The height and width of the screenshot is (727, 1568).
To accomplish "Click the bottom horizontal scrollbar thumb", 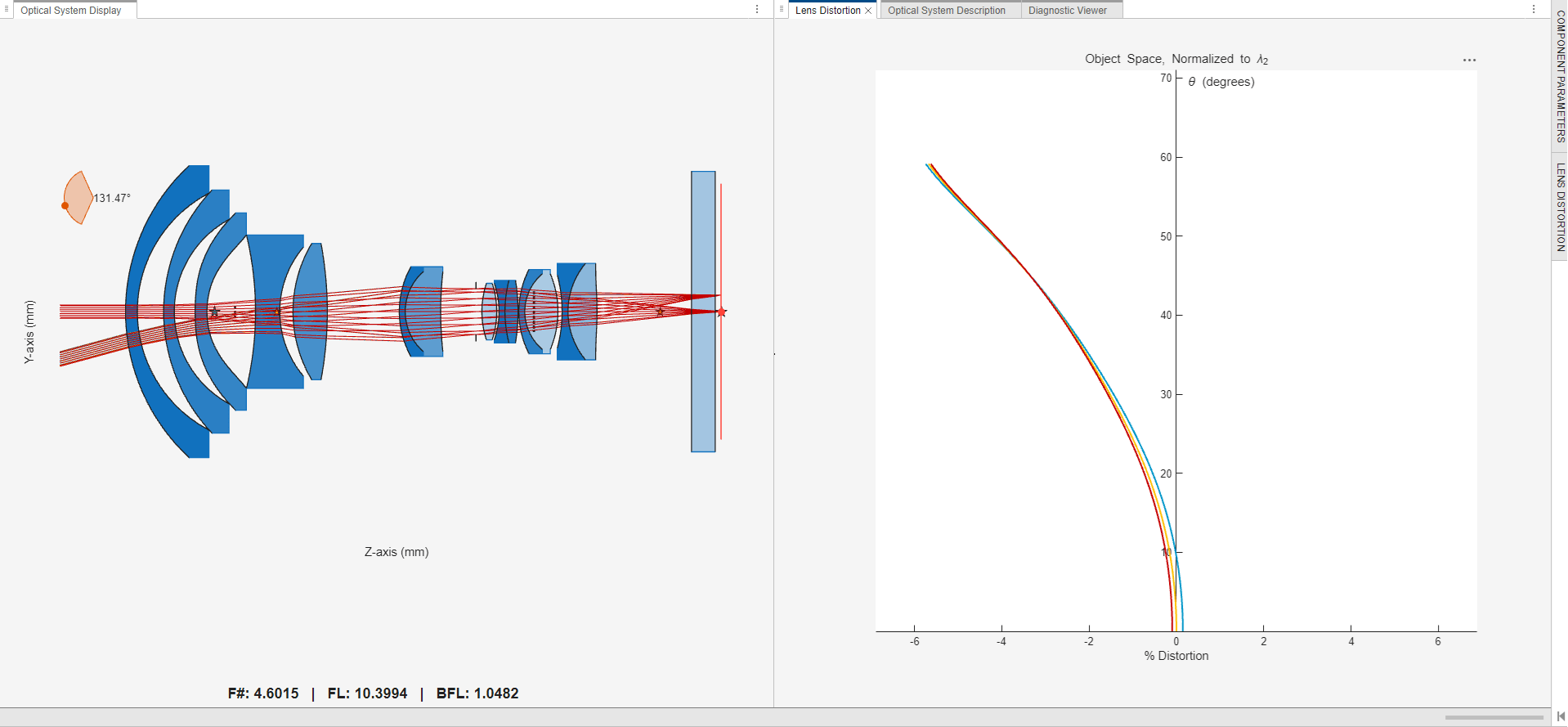I will [x=1494, y=717].
